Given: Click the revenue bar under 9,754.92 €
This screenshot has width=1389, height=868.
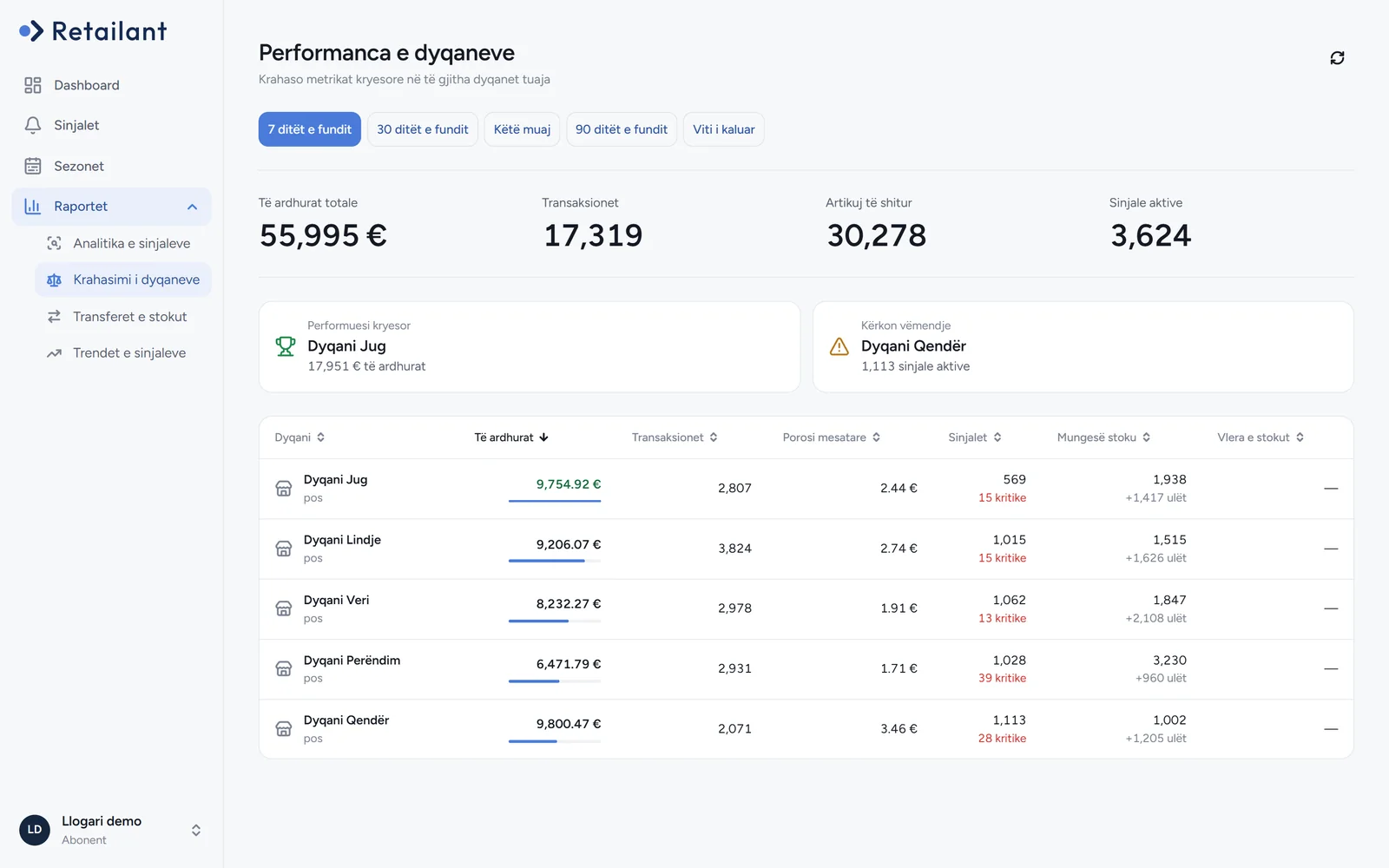Looking at the screenshot, I should [x=555, y=501].
